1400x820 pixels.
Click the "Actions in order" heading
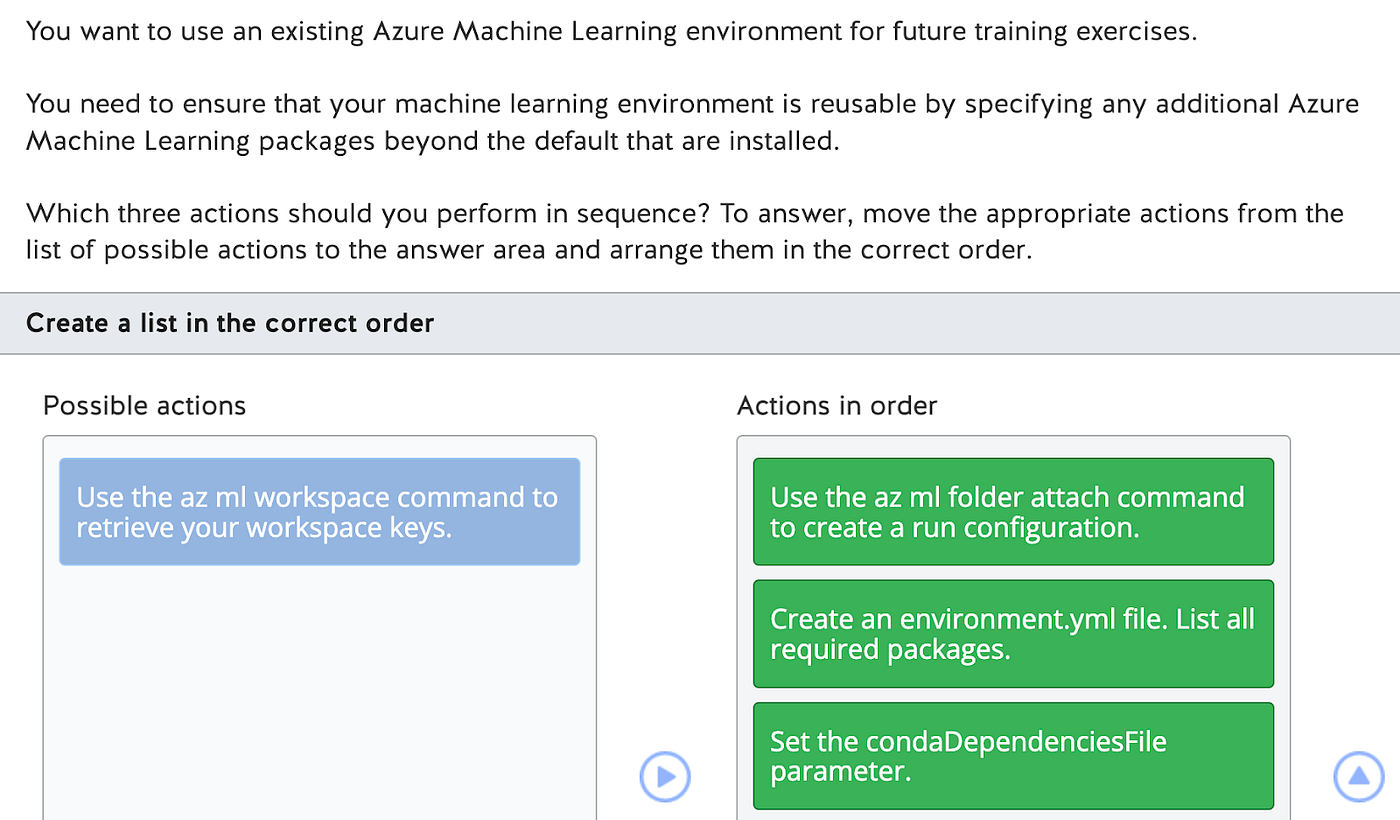point(837,405)
